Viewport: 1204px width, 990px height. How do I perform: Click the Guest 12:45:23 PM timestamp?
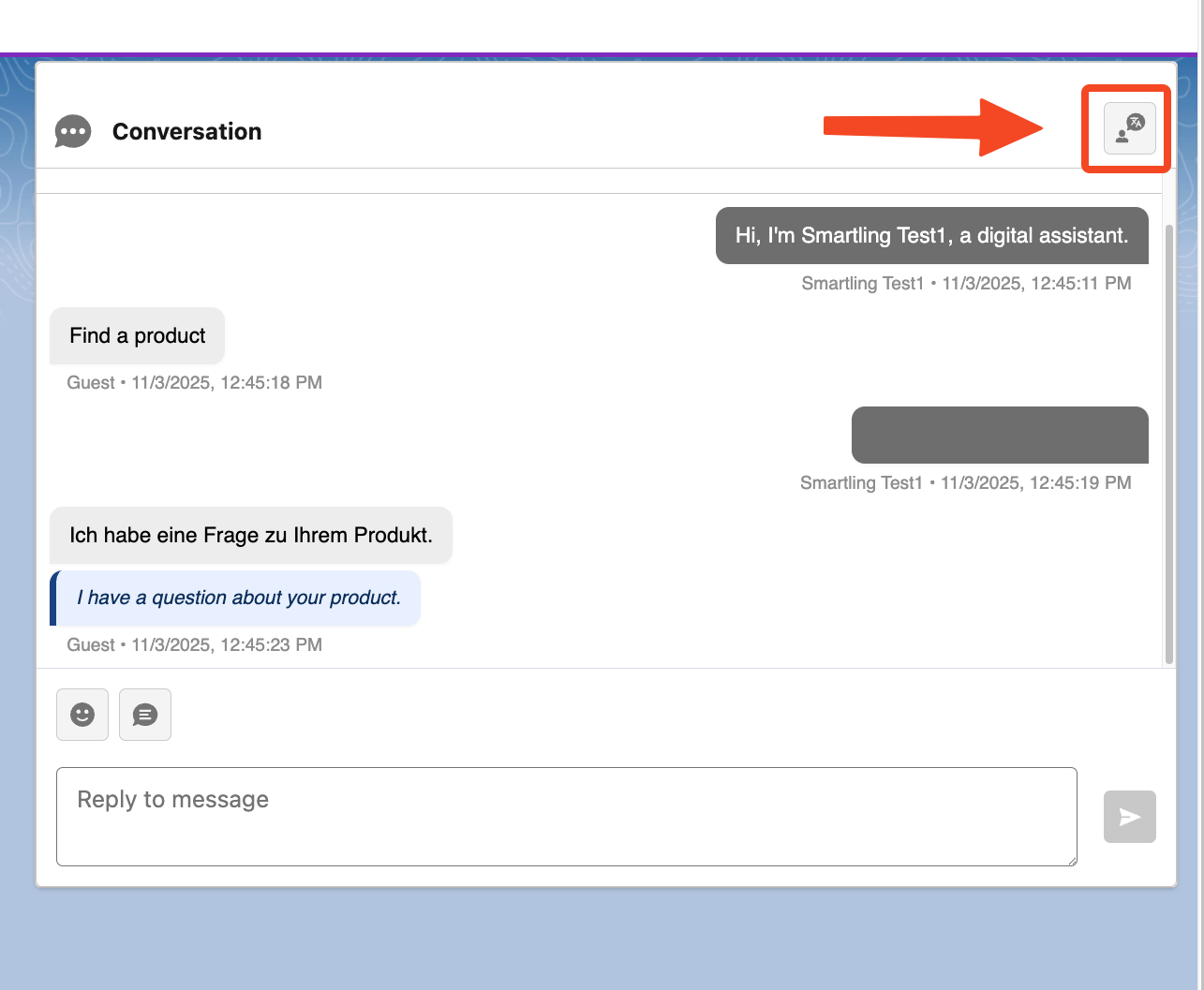click(x=194, y=645)
